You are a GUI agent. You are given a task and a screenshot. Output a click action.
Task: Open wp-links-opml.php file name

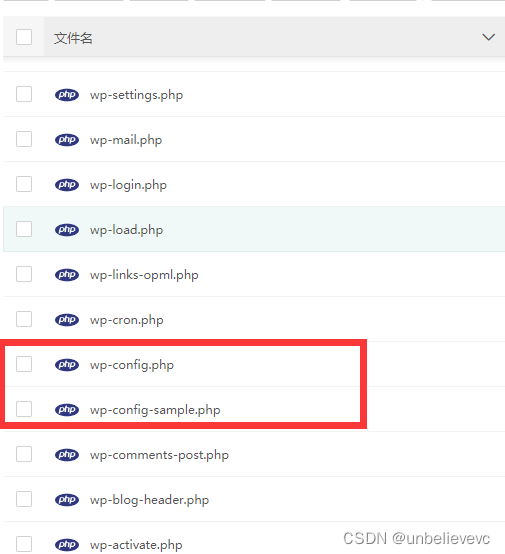point(144,275)
